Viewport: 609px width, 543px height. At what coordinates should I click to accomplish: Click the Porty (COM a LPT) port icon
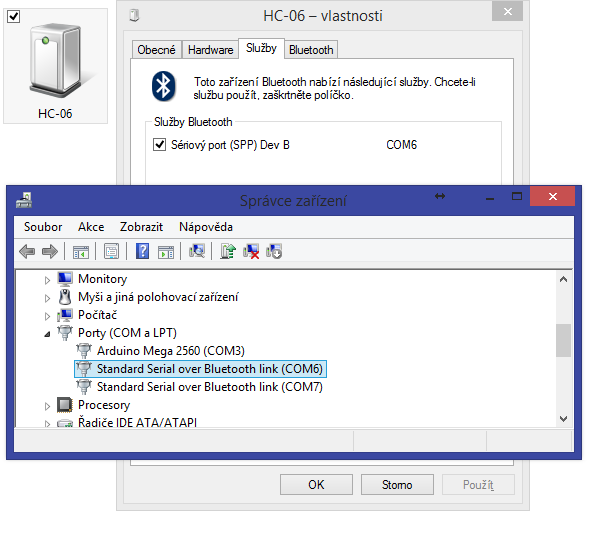point(65,333)
